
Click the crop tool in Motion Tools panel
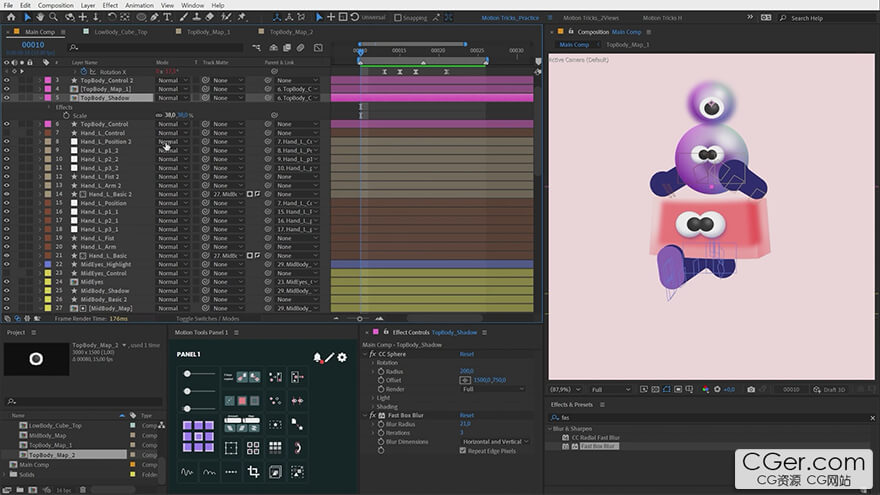tap(253, 472)
